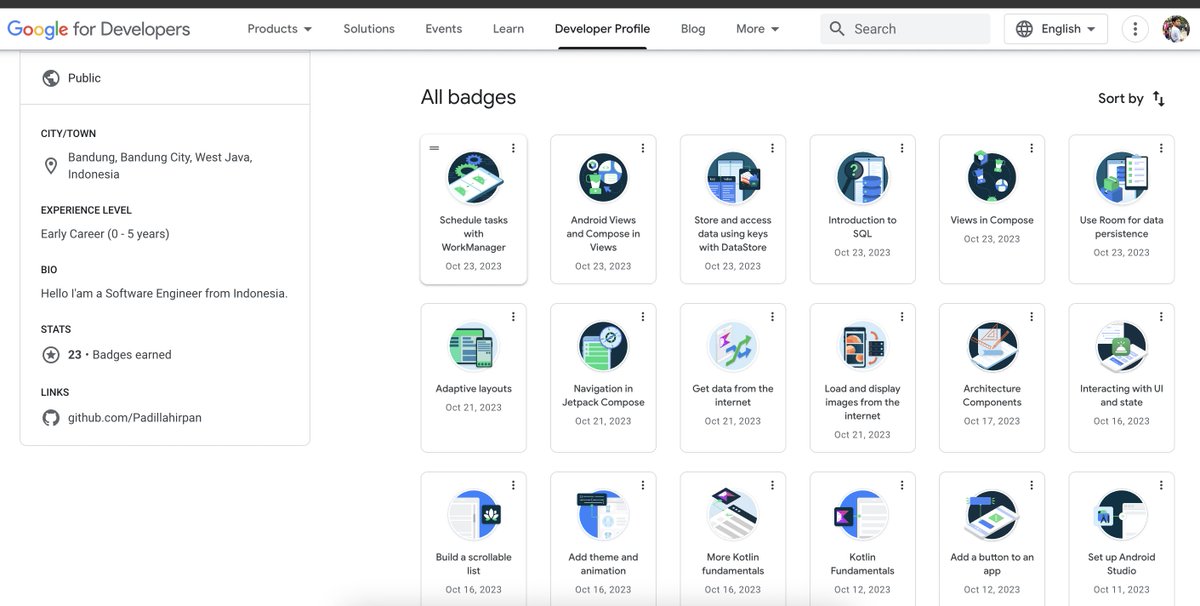Expand the Products dropdown menu
Image resolution: width=1200 pixels, height=606 pixels.
click(280, 29)
